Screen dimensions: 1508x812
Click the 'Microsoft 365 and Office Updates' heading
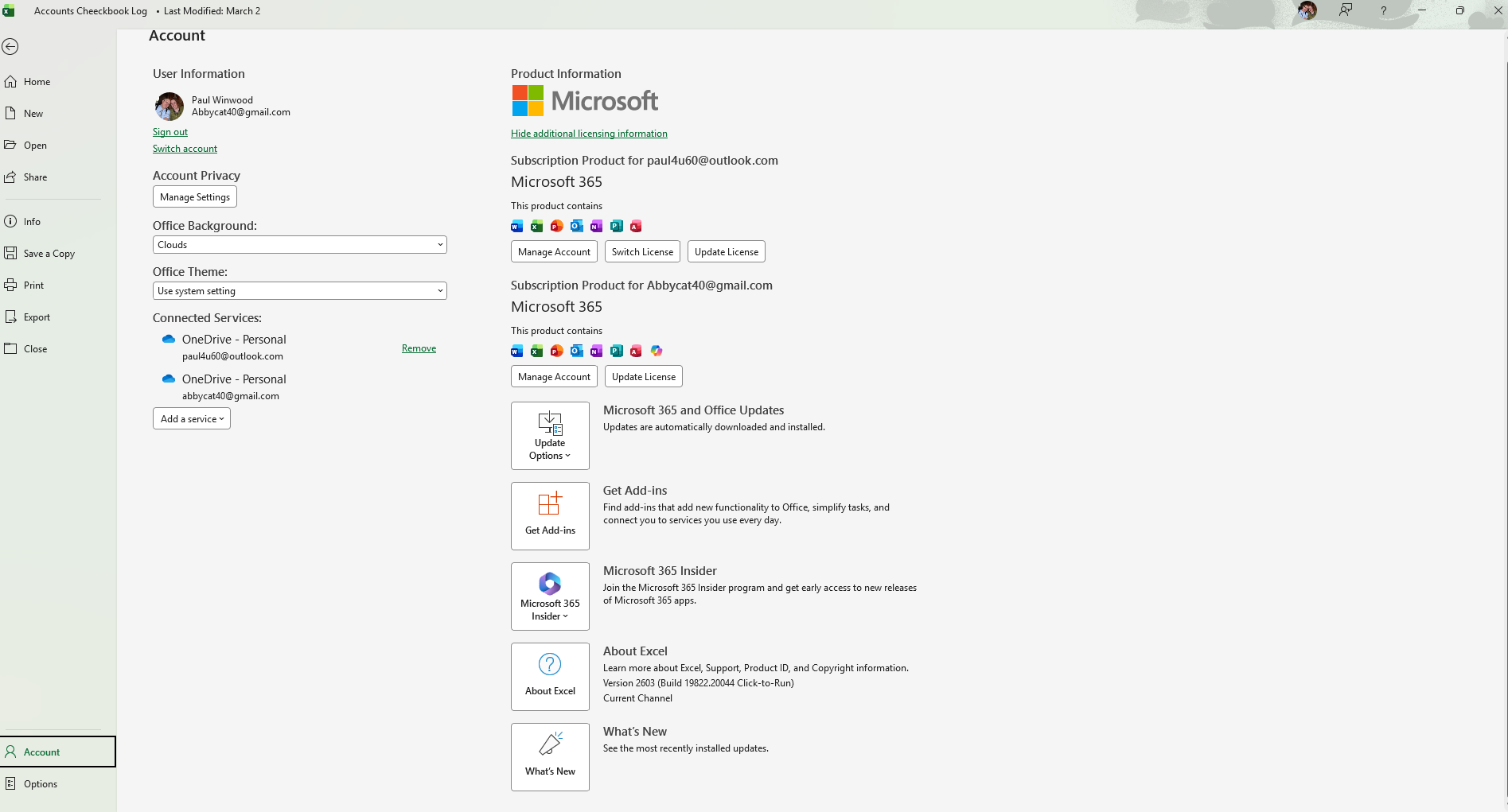tap(693, 410)
